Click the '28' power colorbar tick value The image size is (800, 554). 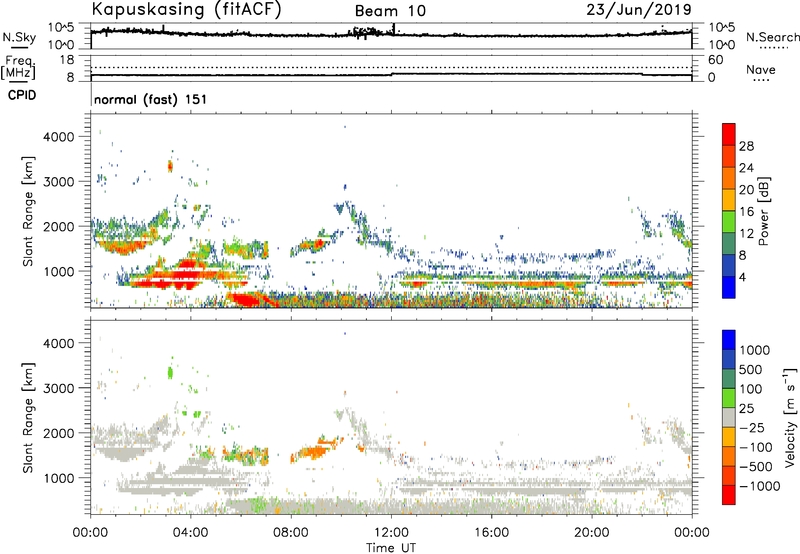pyautogui.click(x=746, y=146)
